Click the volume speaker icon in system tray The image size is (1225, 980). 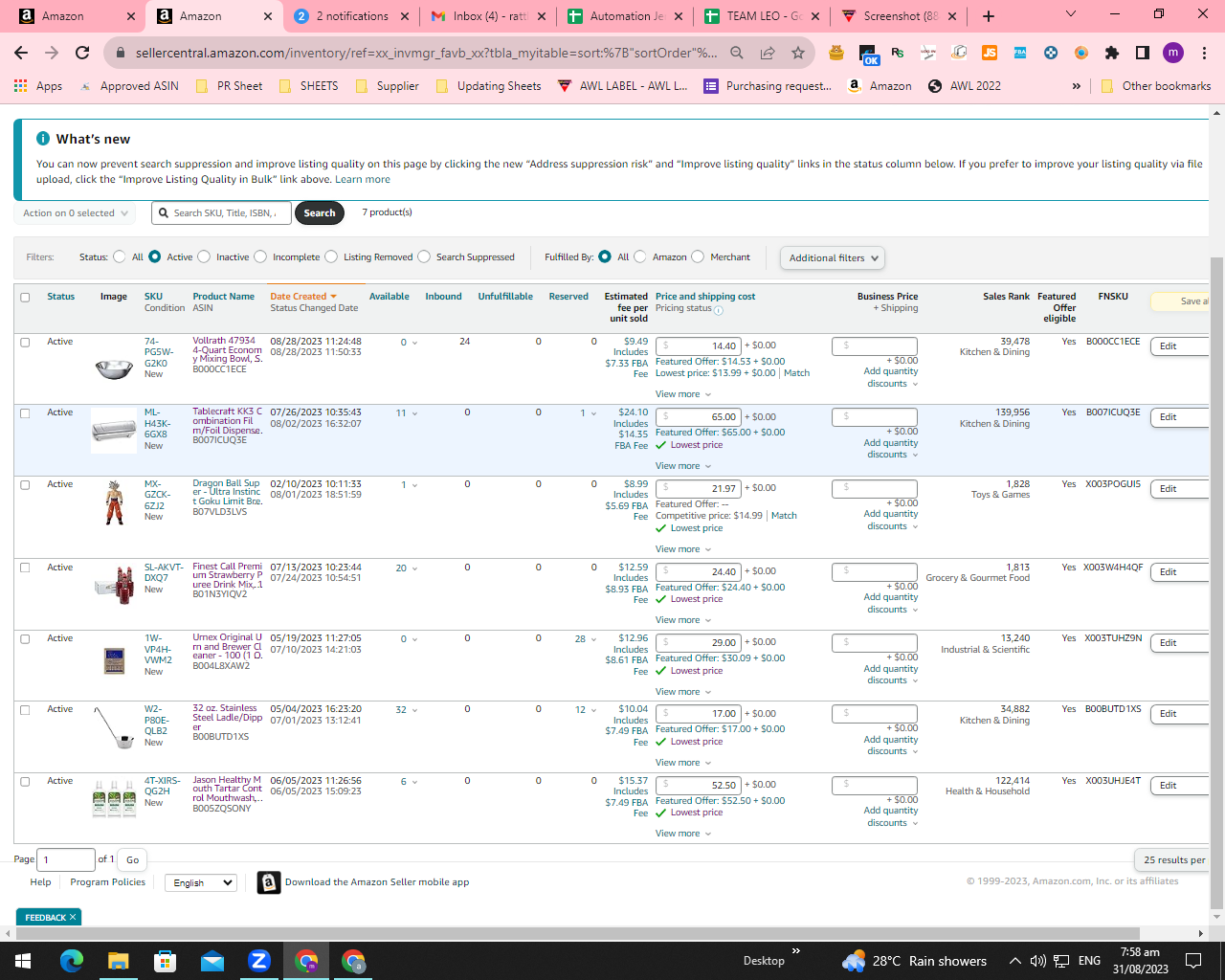point(1038,961)
